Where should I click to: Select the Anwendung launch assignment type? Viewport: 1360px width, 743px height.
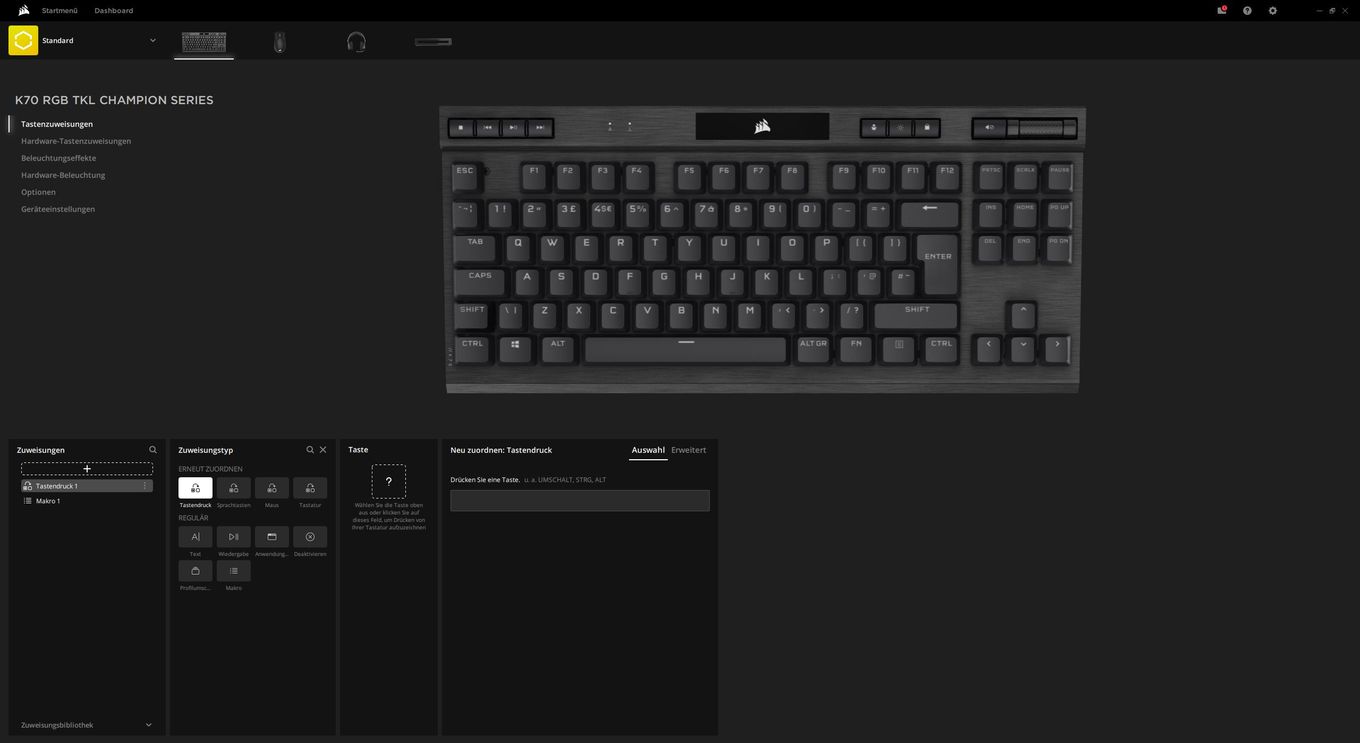click(272, 537)
